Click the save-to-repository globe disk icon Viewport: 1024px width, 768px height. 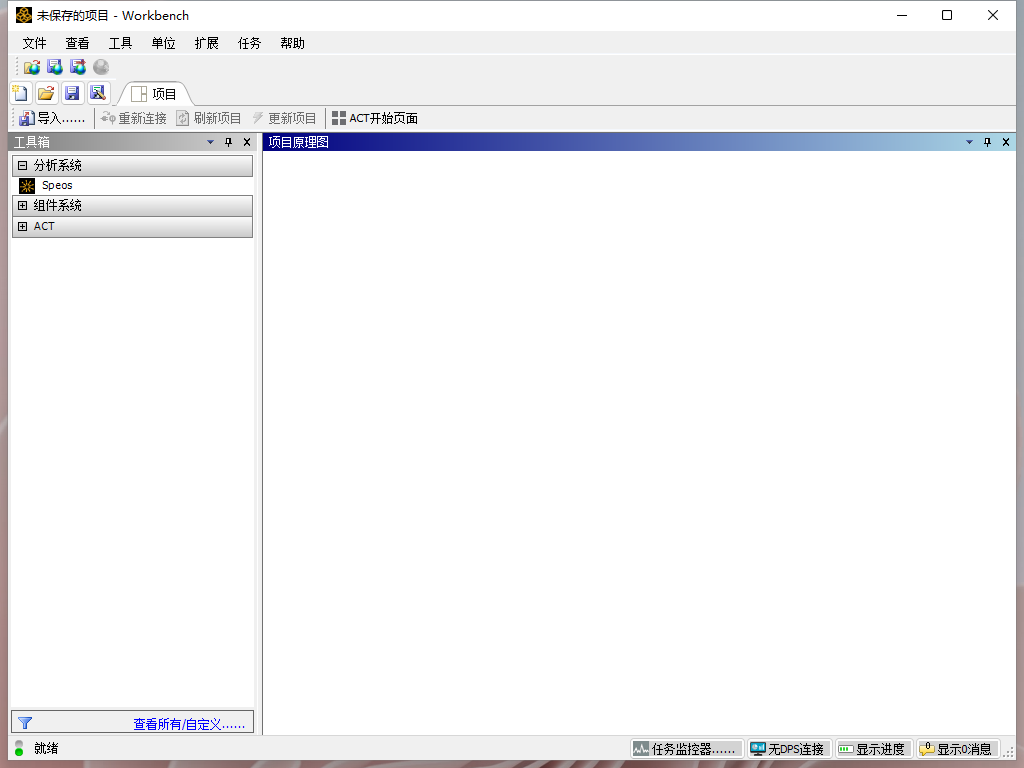click(x=55, y=67)
